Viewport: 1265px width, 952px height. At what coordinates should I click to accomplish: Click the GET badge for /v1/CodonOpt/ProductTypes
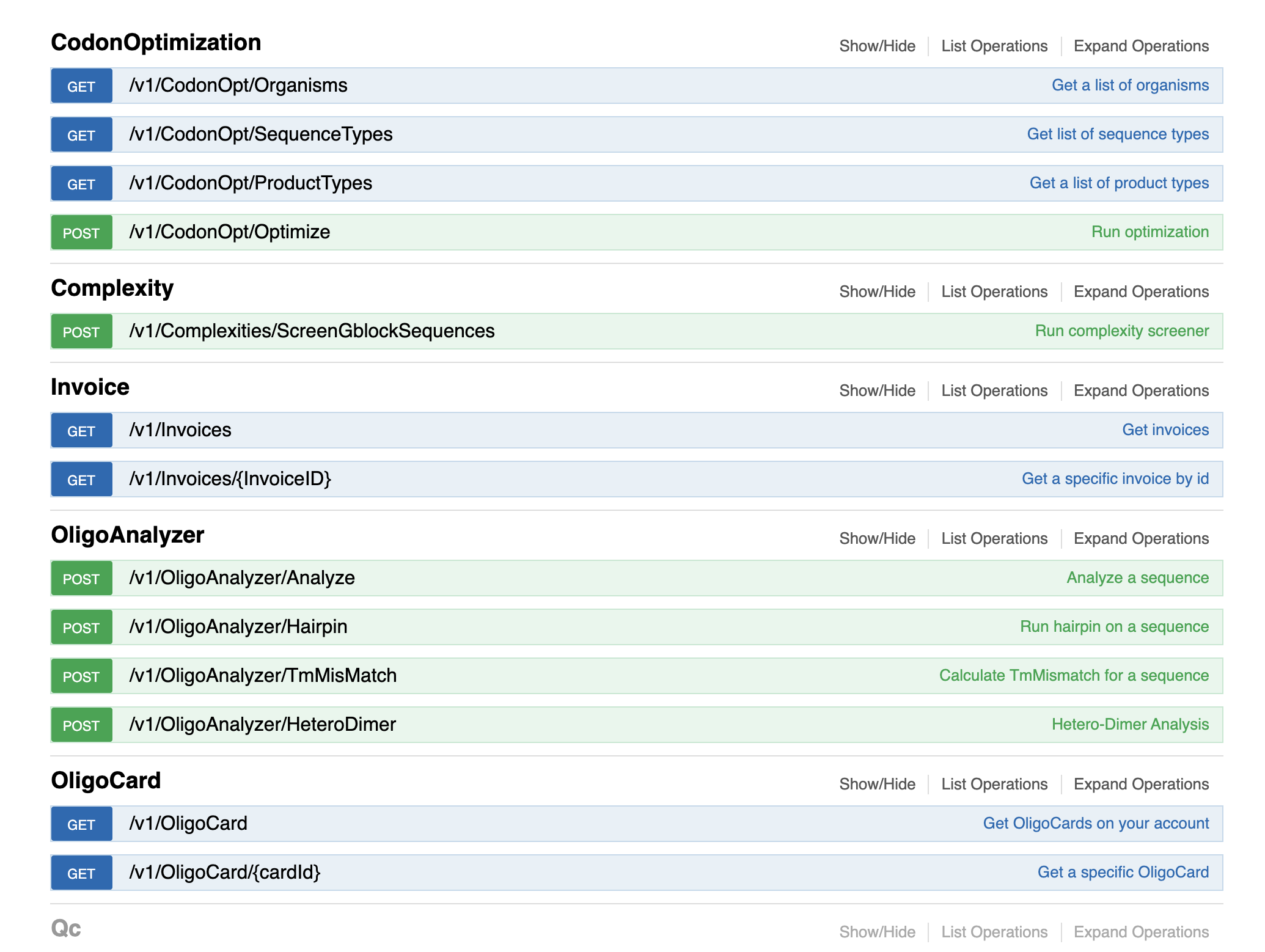pyautogui.click(x=81, y=183)
